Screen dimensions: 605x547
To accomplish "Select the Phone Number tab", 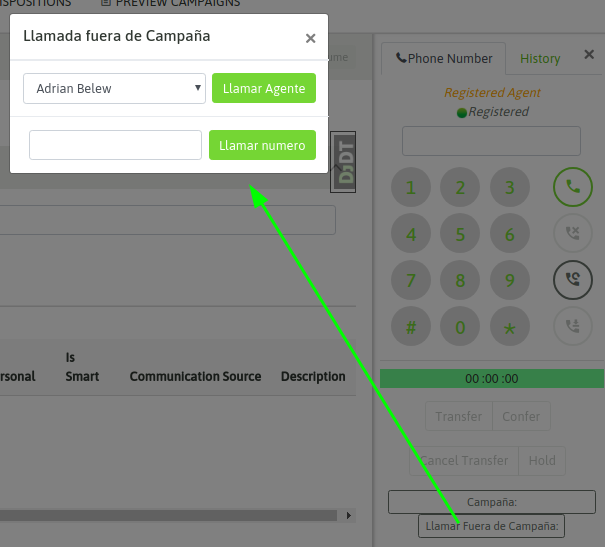I will 444,59.
